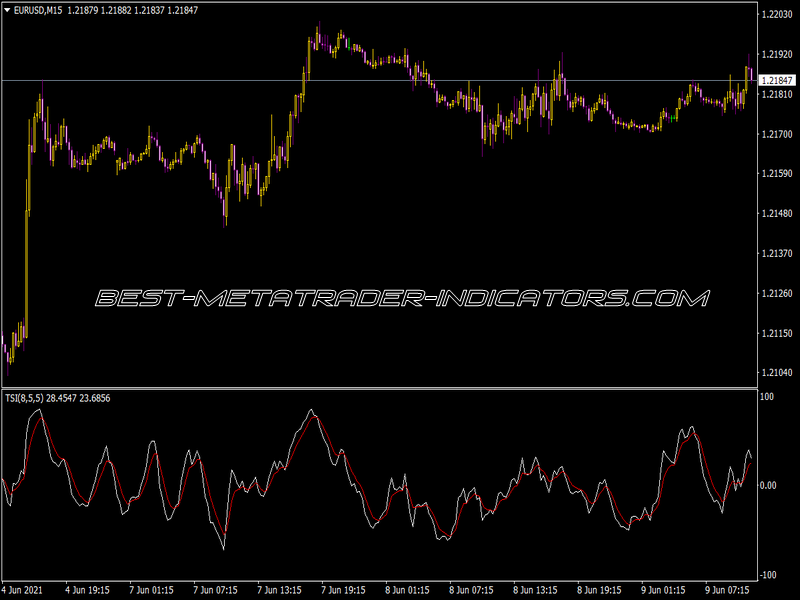Select the EURUSD,M15 chart title text

coord(38,10)
